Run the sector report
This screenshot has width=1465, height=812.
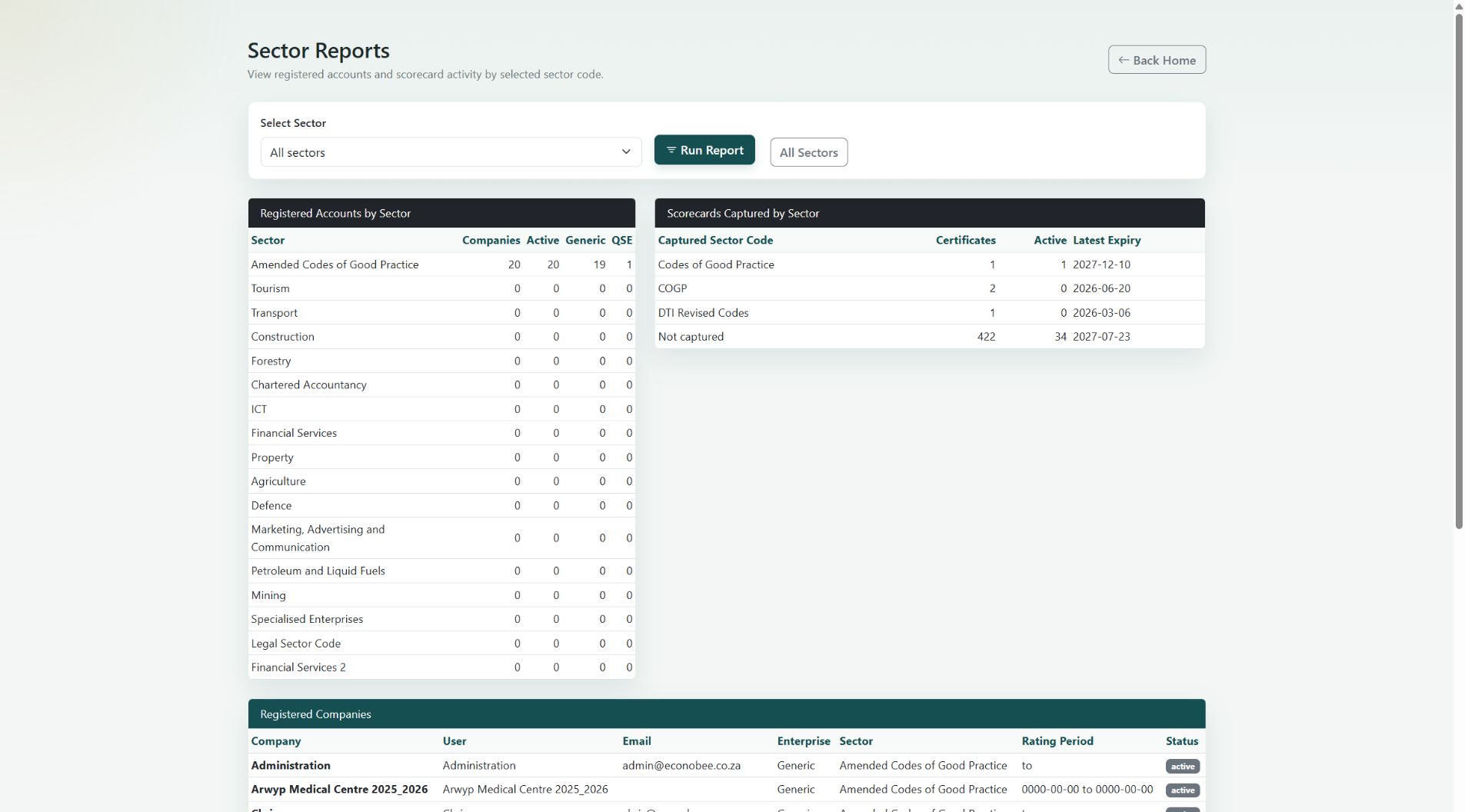coord(704,150)
